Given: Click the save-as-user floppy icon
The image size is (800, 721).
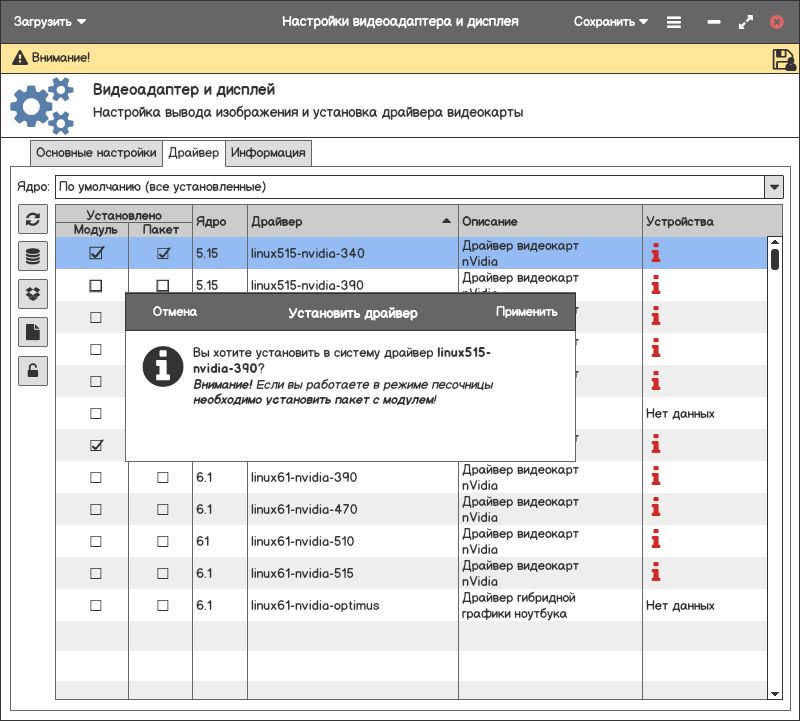Looking at the screenshot, I should point(783,59).
